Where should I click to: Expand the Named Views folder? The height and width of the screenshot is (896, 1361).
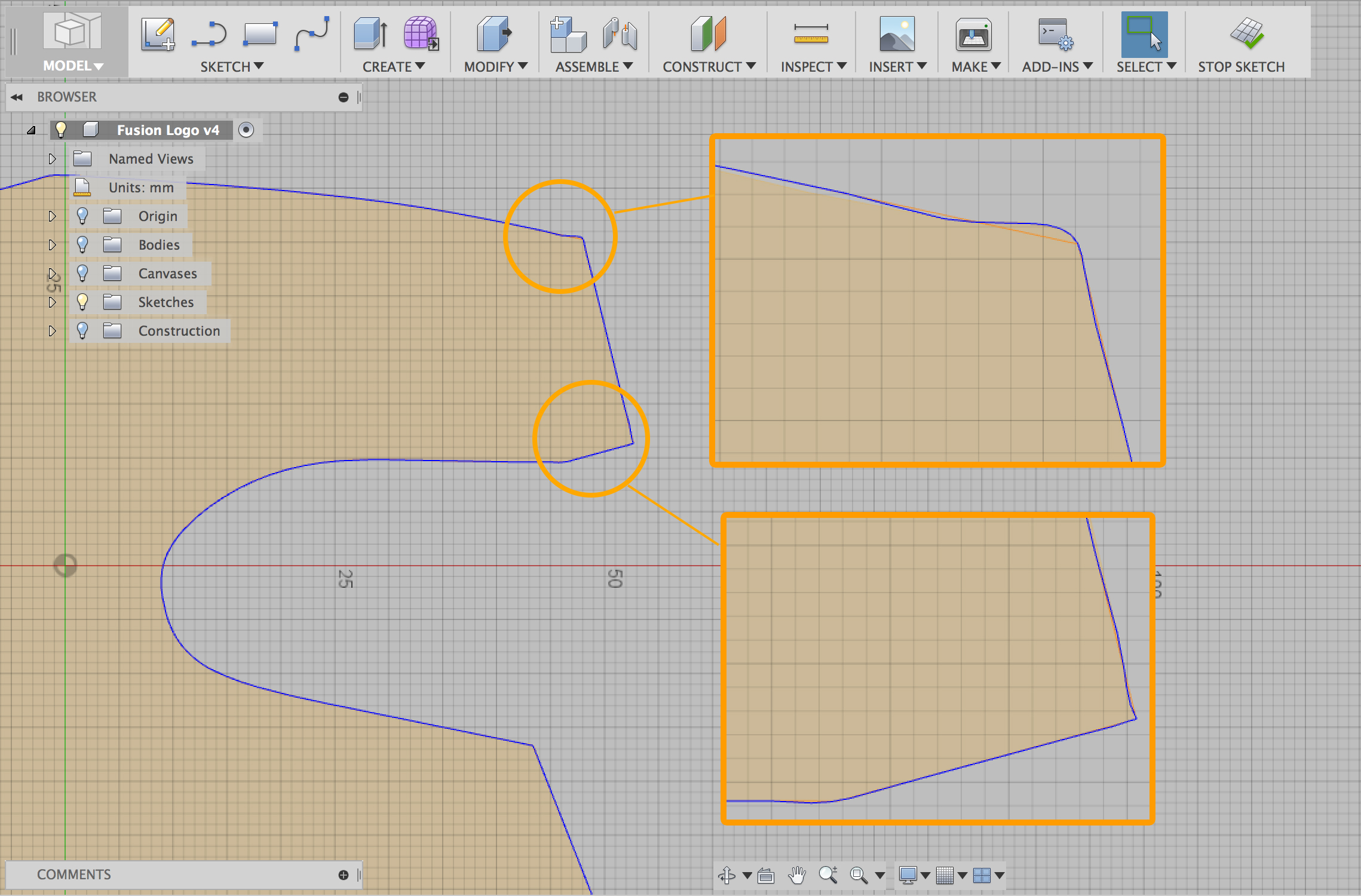(52, 159)
